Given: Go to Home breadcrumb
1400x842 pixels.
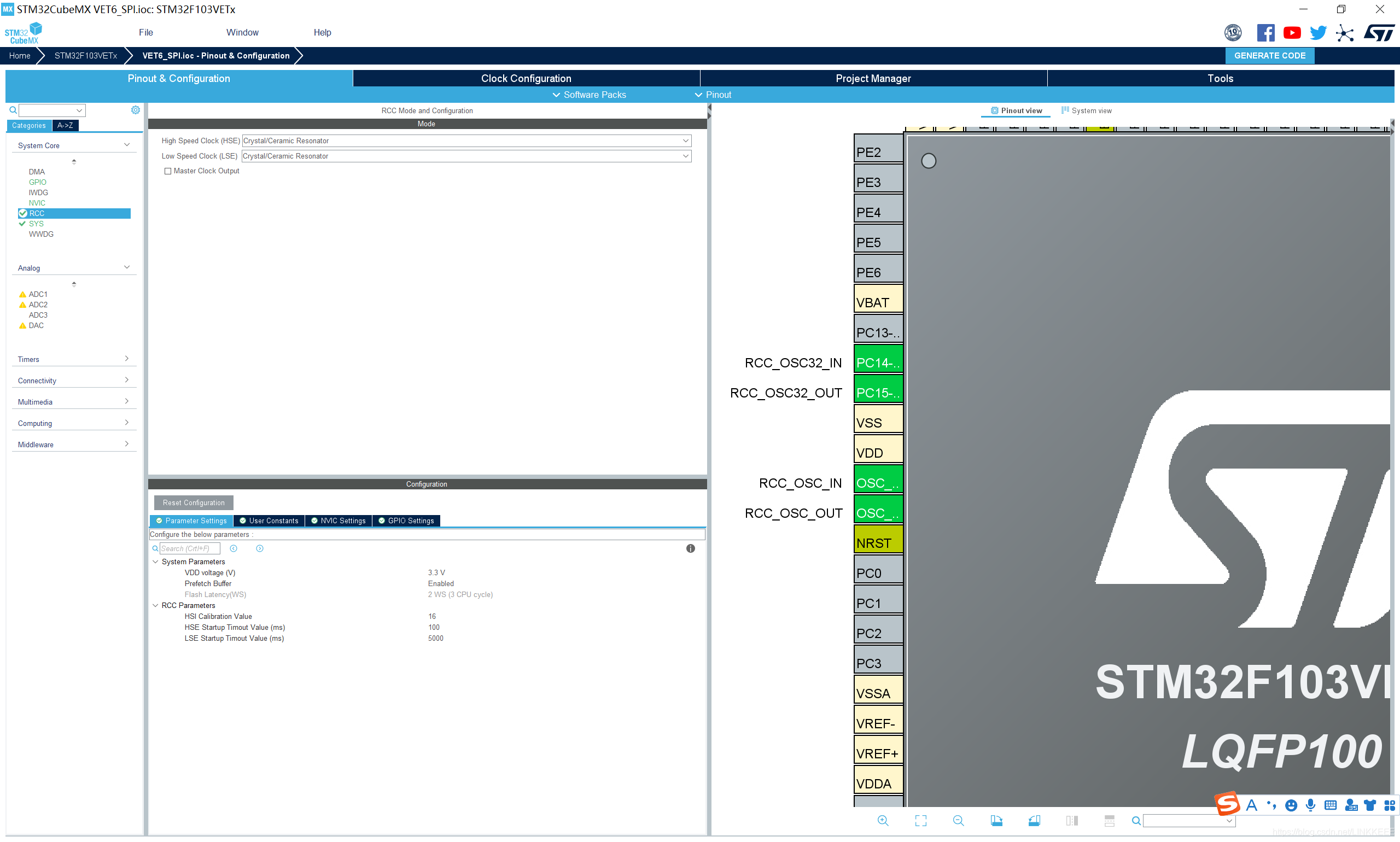Looking at the screenshot, I should (20, 56).
